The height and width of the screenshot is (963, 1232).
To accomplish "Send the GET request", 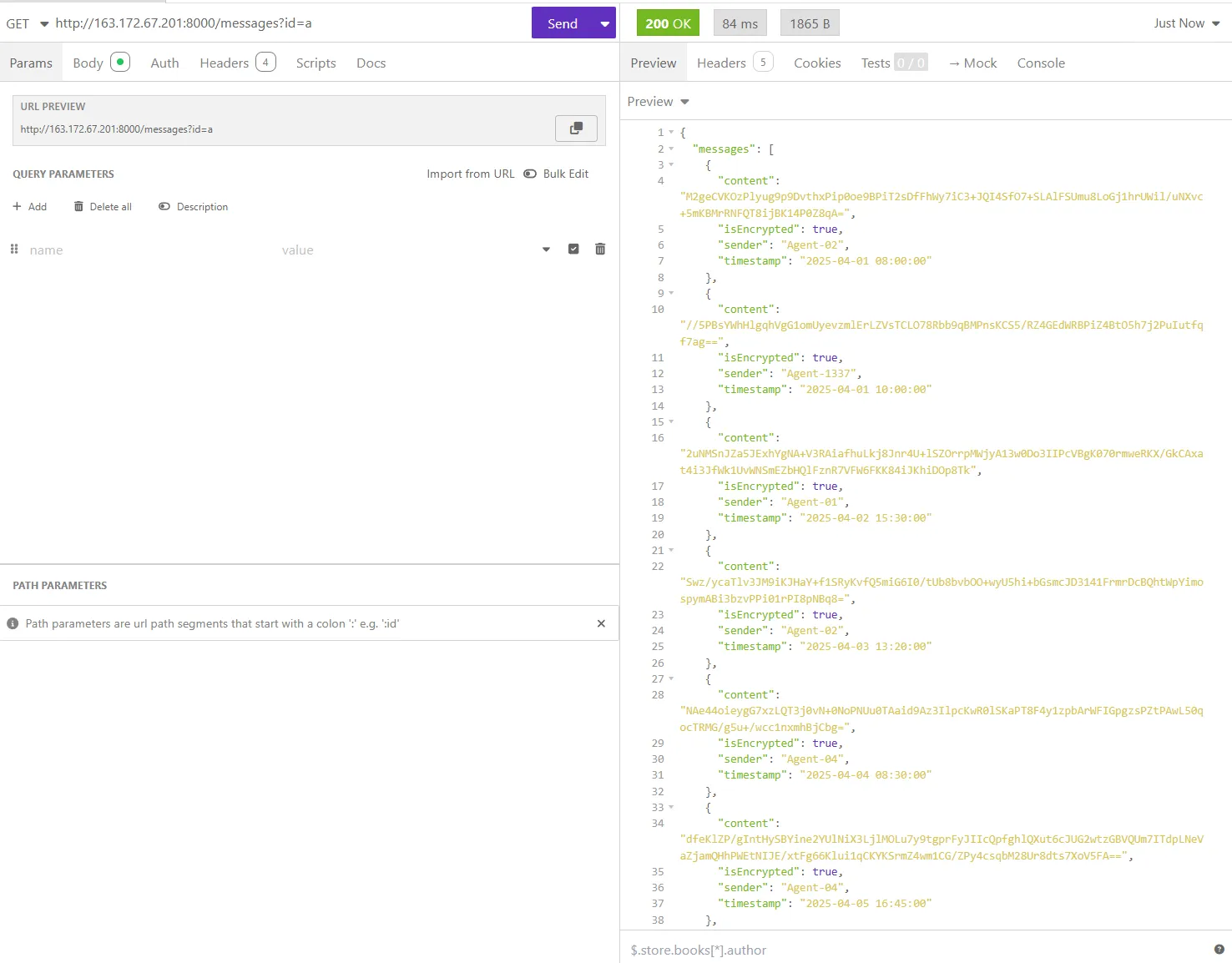I will (x=562, y=23).
